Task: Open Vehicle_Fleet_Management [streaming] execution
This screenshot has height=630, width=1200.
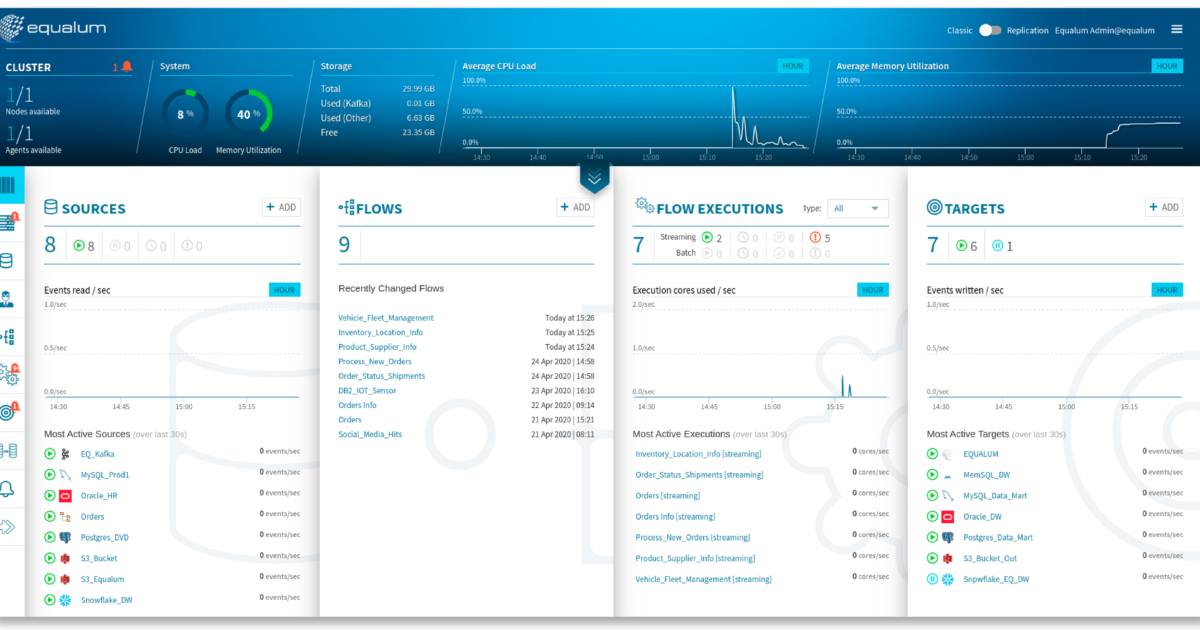Action: click(704, 579)
